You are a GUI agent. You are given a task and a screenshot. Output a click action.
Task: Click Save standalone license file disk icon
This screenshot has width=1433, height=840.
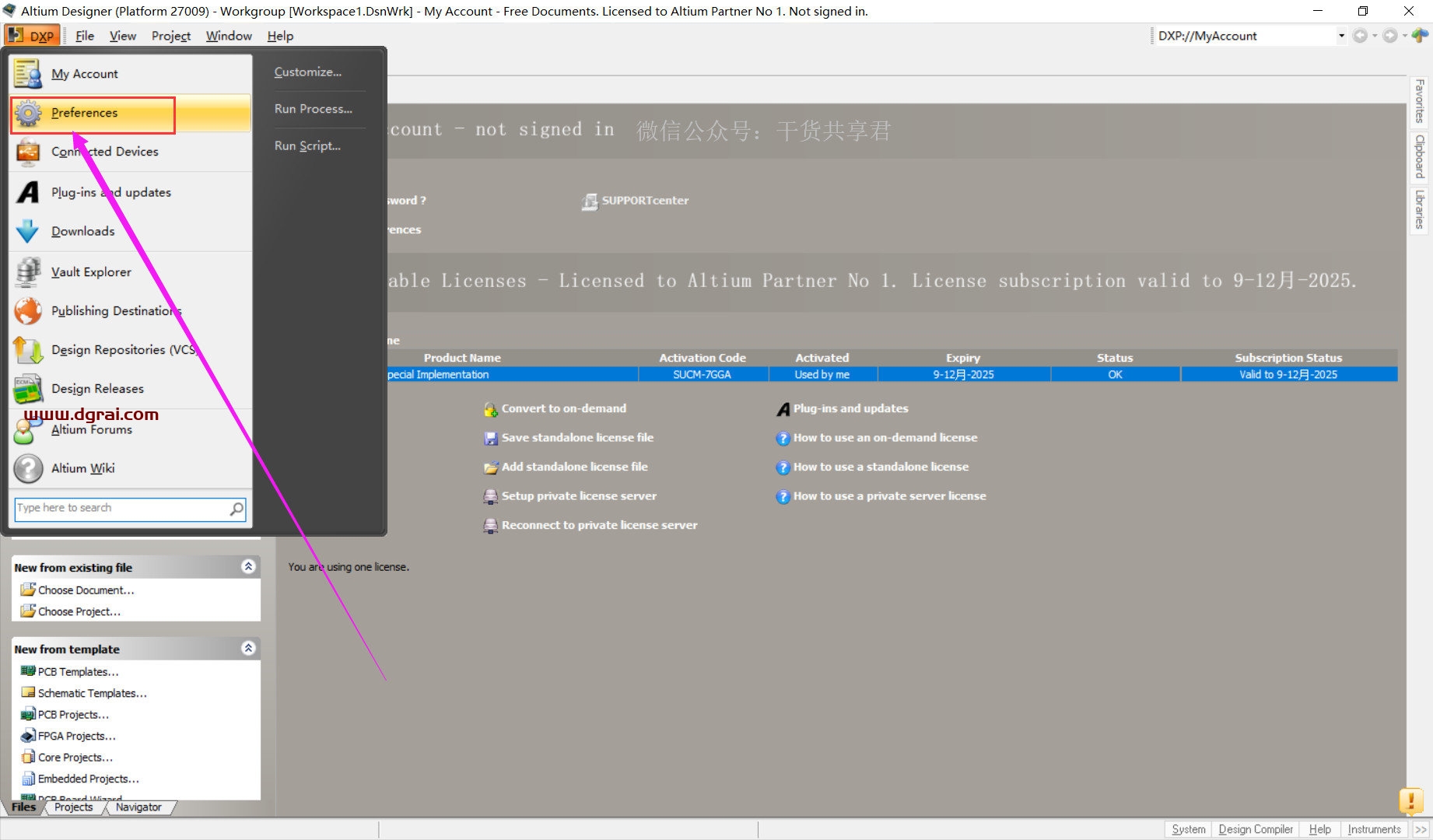(491, 439)
